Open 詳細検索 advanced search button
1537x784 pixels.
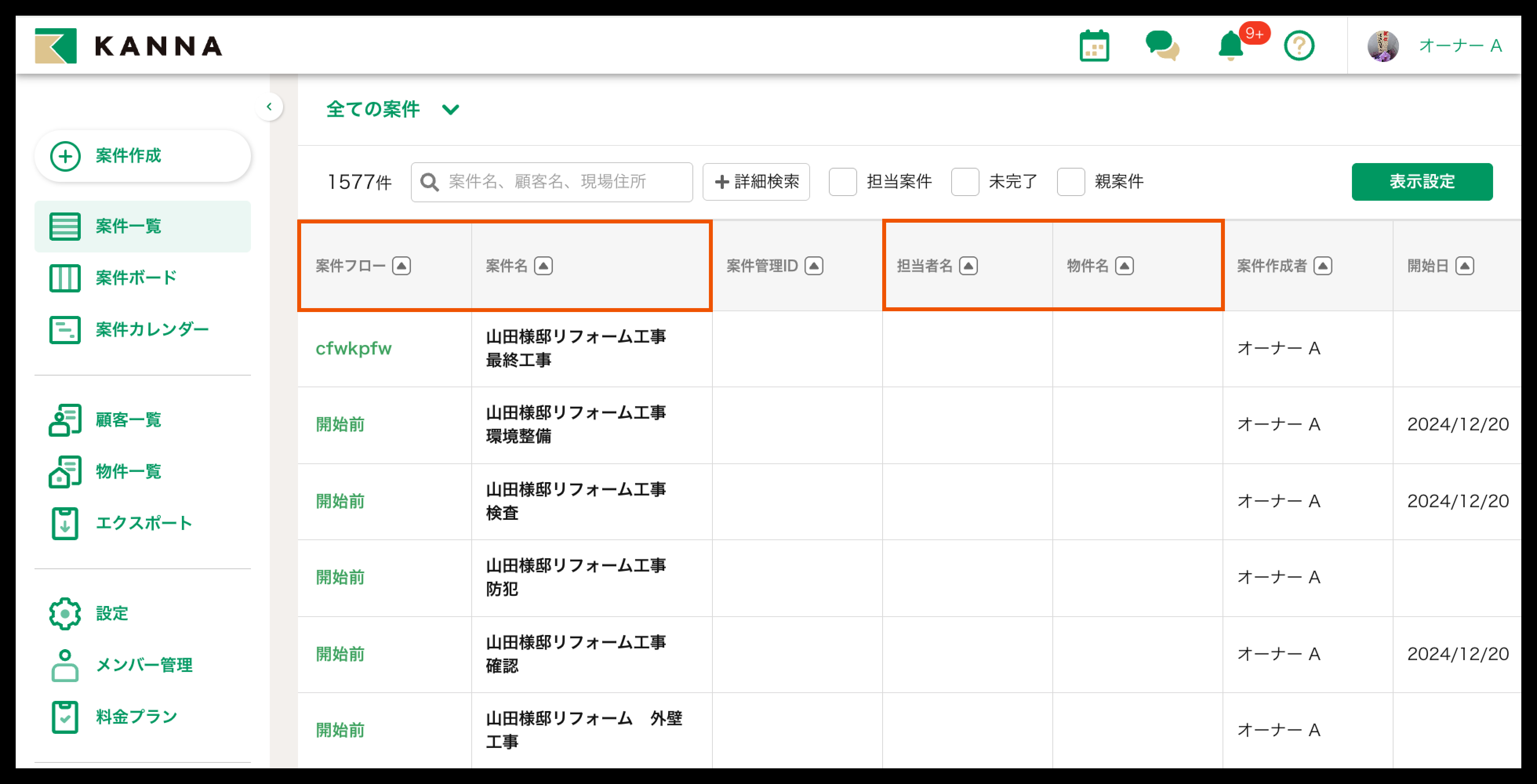tap(756, 182)
